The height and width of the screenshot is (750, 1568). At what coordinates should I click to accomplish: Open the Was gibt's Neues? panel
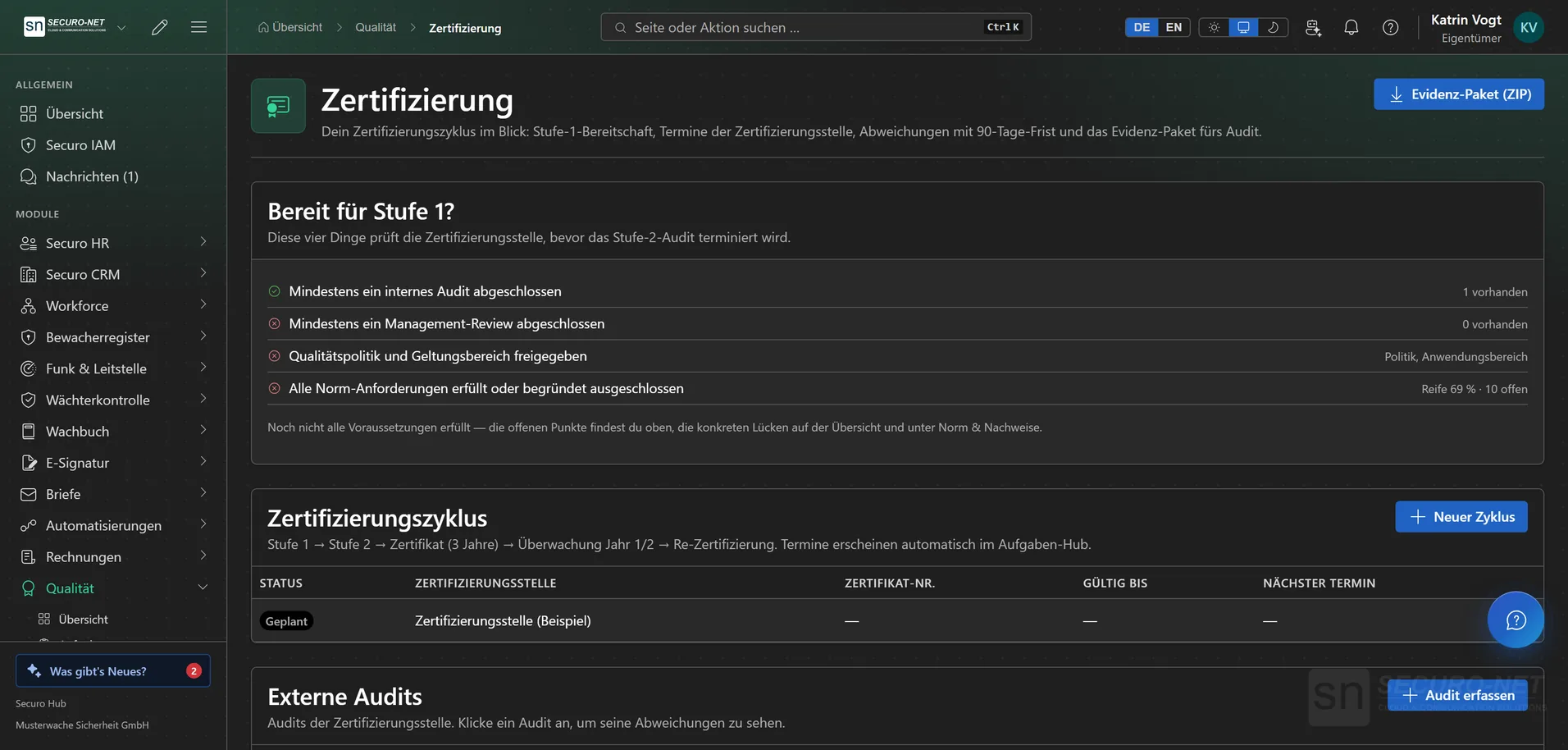(113, 670)
